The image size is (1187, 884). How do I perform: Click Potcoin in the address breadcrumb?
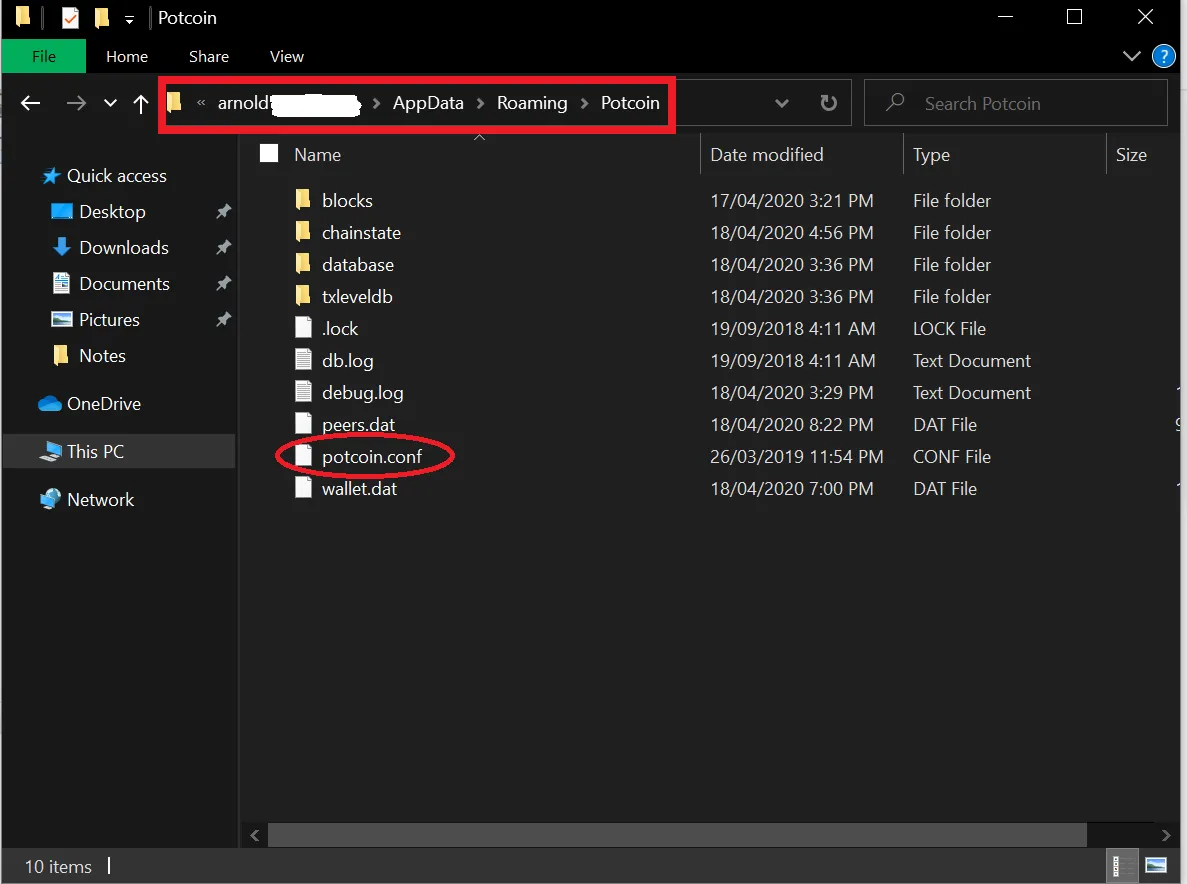tap(630, 103)
